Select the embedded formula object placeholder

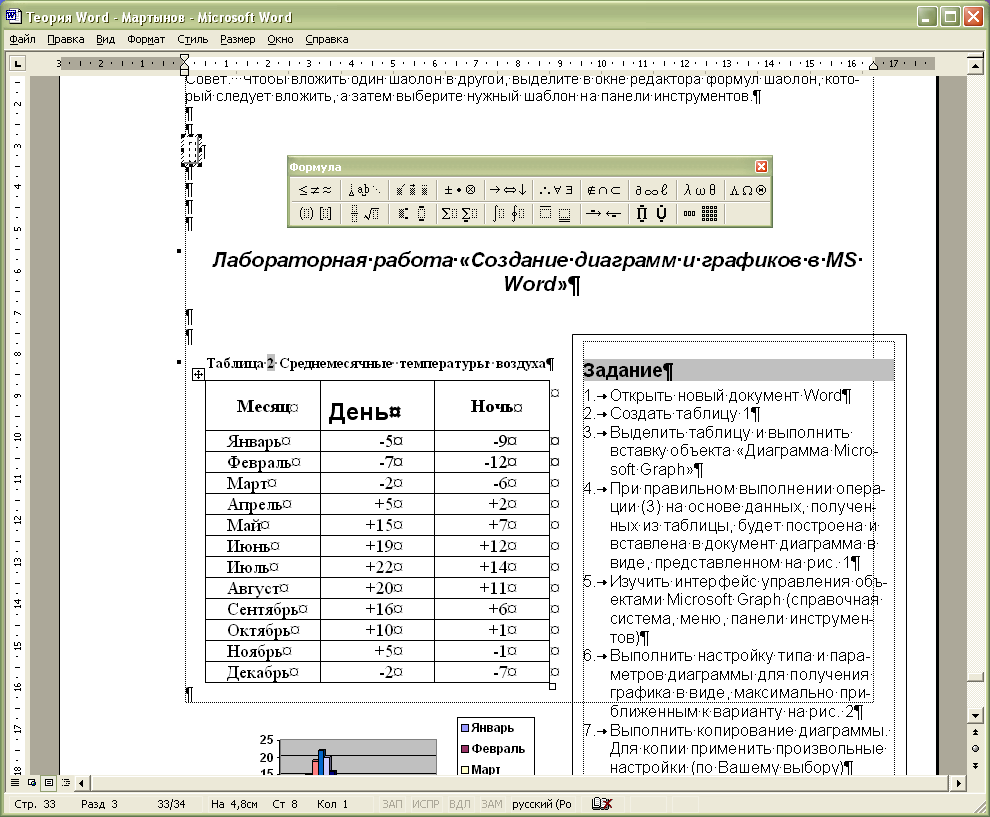(x=191, y=150)
